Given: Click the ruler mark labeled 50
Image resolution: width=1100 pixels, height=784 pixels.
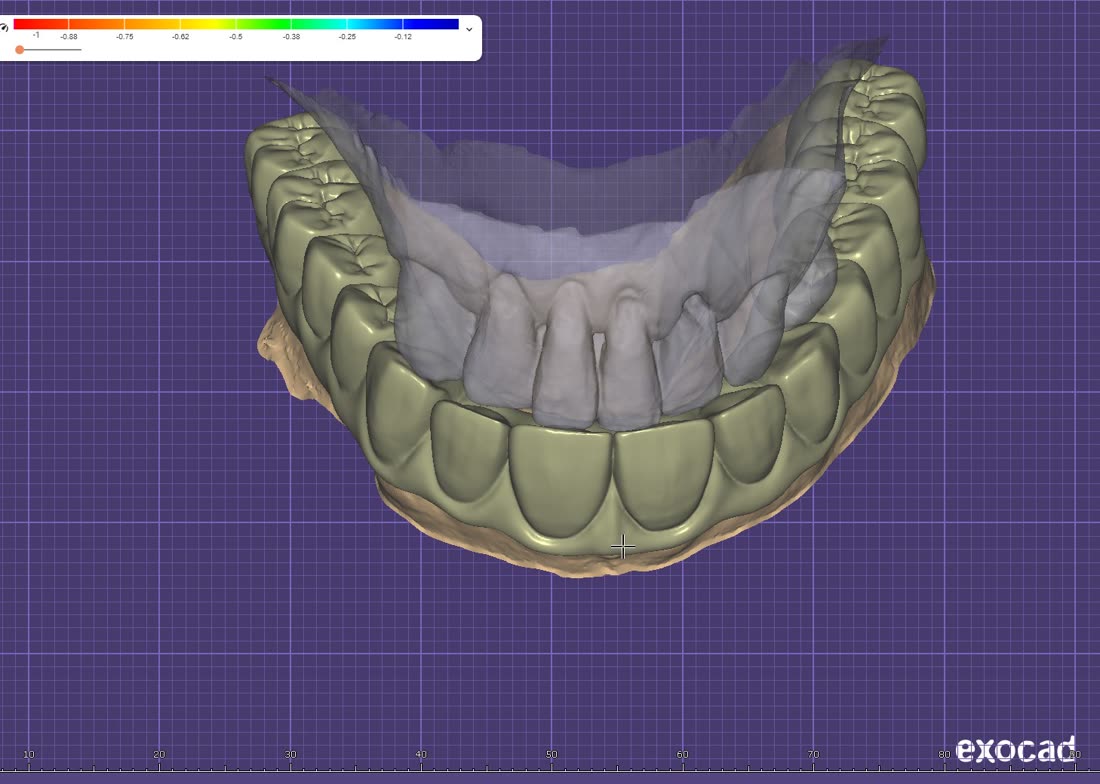Looking at the screenshot, I should tap(552, 755).
